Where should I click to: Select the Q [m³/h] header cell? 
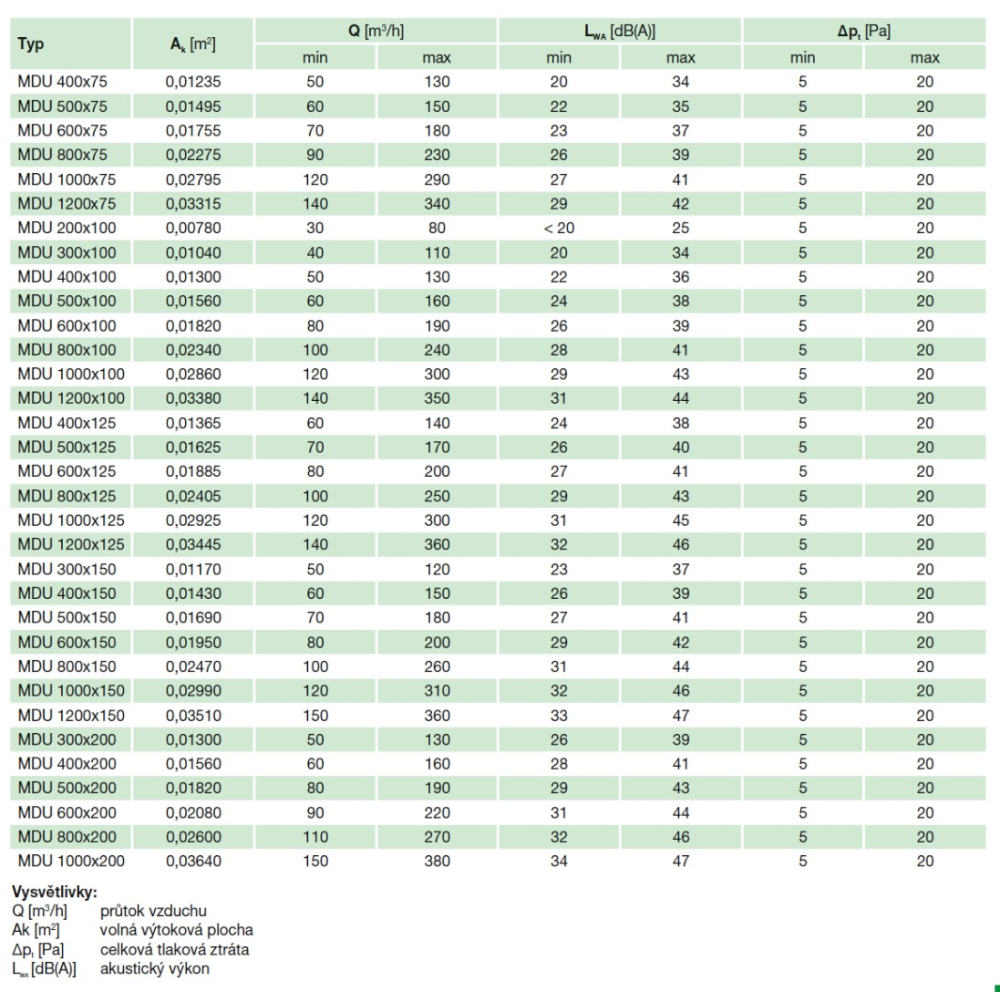[x=375, y=33]
